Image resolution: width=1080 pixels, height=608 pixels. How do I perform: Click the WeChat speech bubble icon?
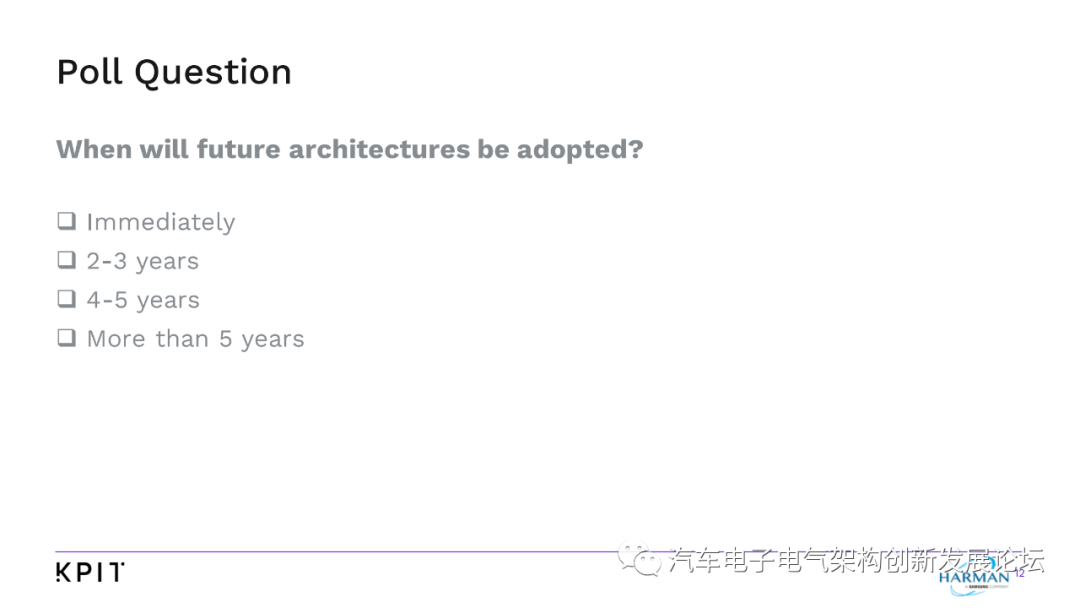tap(639, 558)
